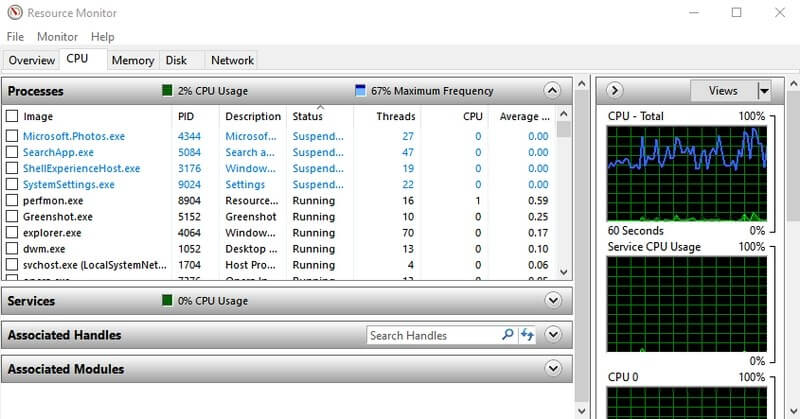Click PID 4064 cell

[189, 233]
